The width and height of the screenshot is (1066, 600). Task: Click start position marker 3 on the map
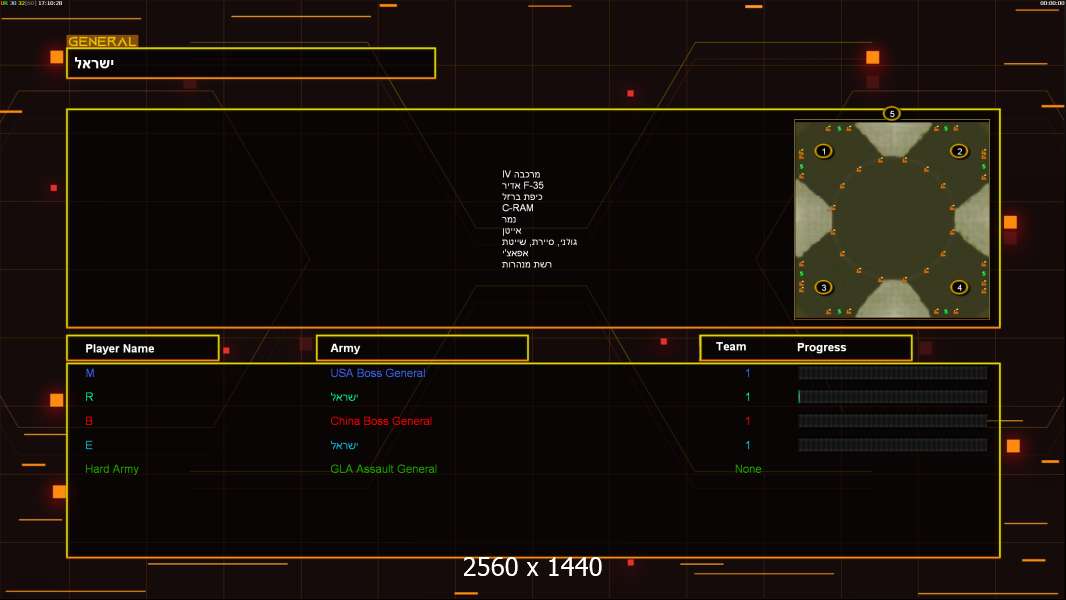824,287
